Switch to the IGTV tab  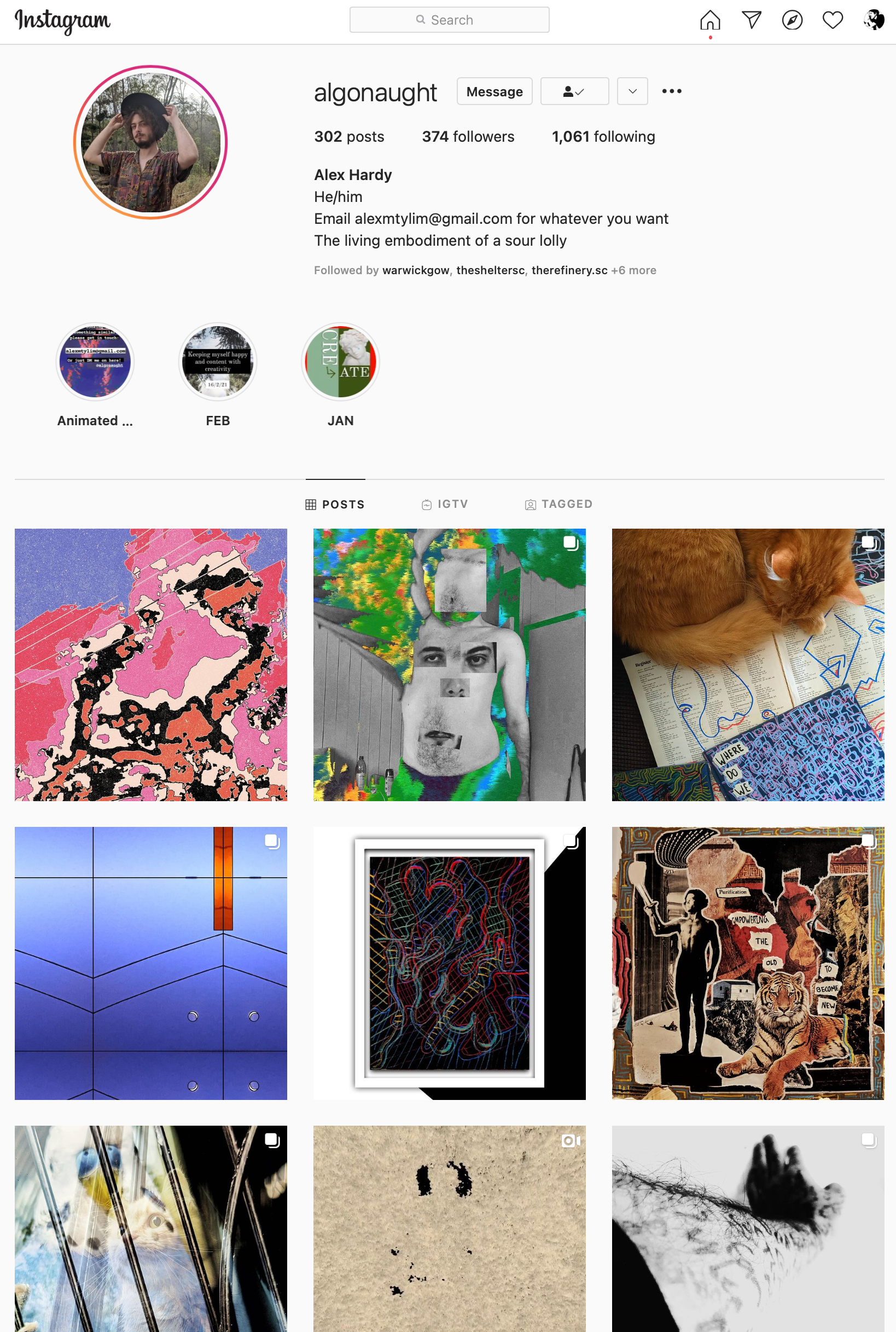445,504
